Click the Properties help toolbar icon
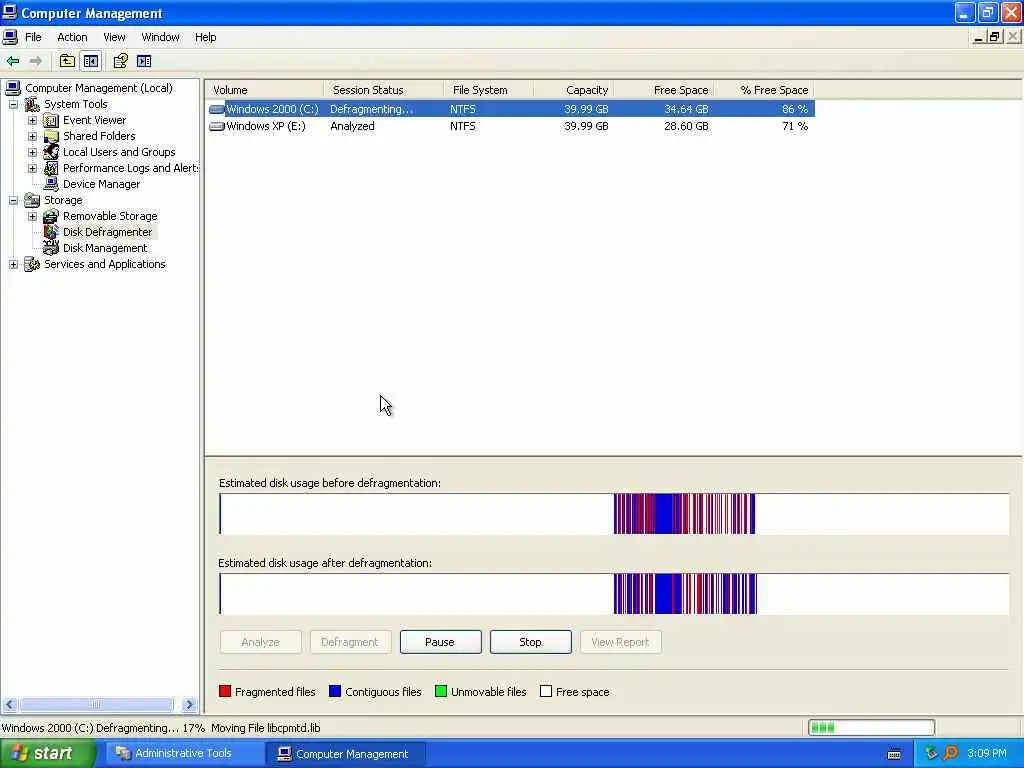The image size is (1024, 768). (x=120, y=61)
